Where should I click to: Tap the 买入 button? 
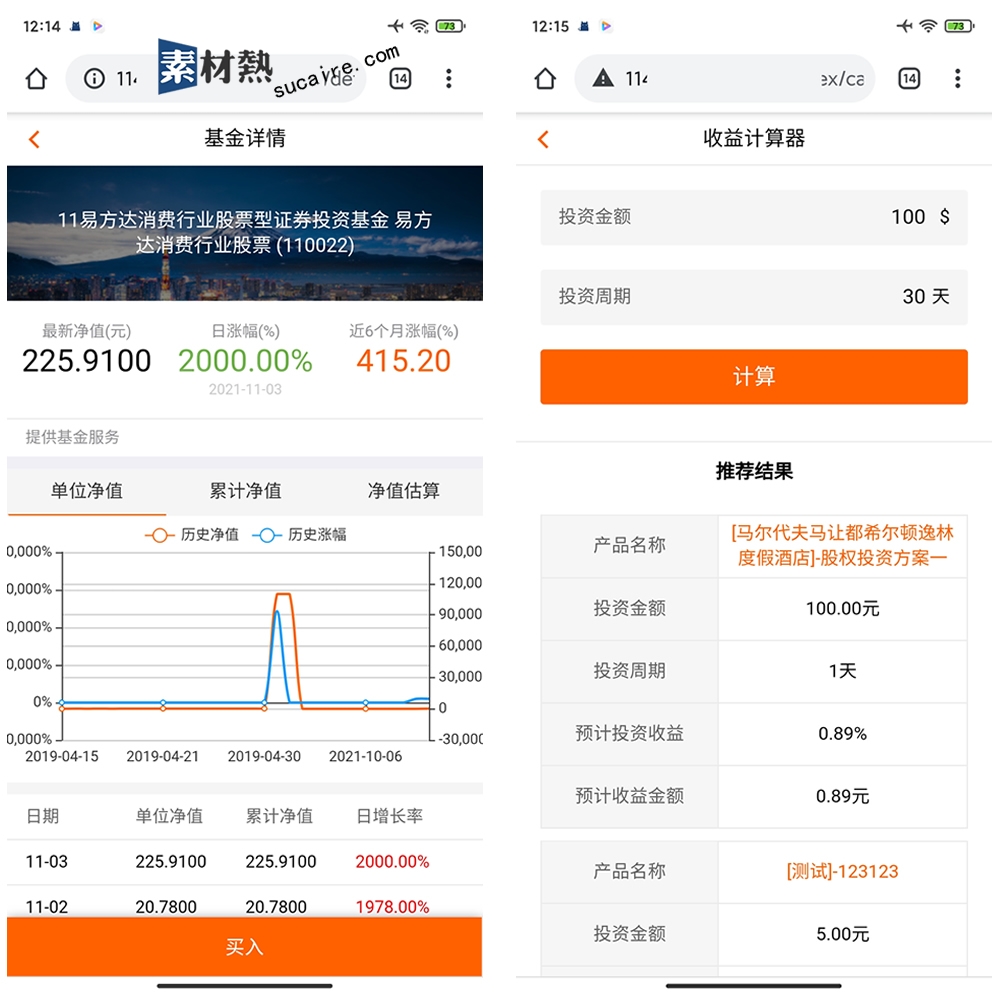245,946
